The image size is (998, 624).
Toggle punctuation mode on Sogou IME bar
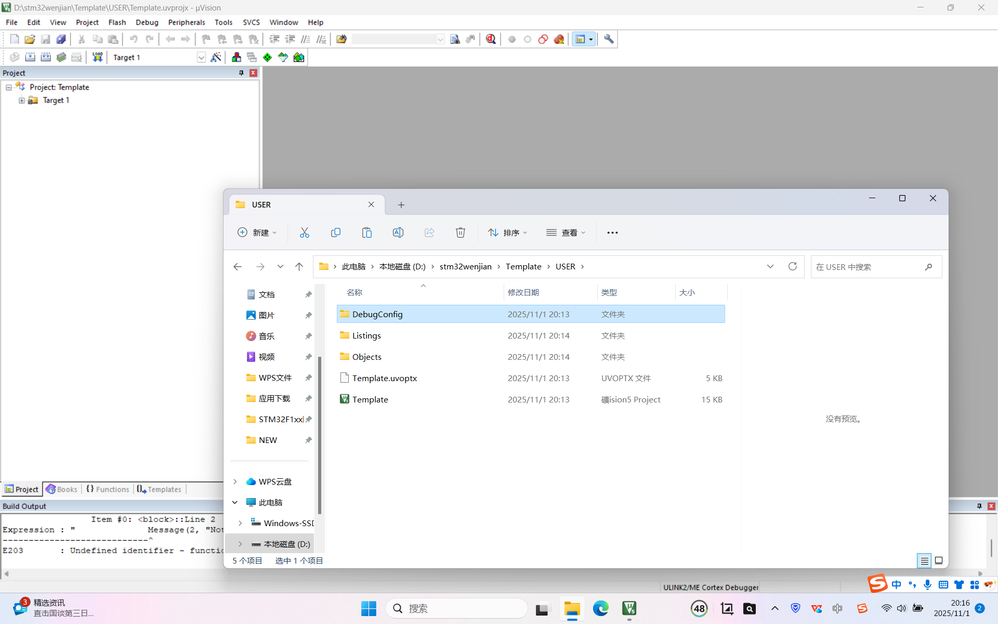pos(912,585)
